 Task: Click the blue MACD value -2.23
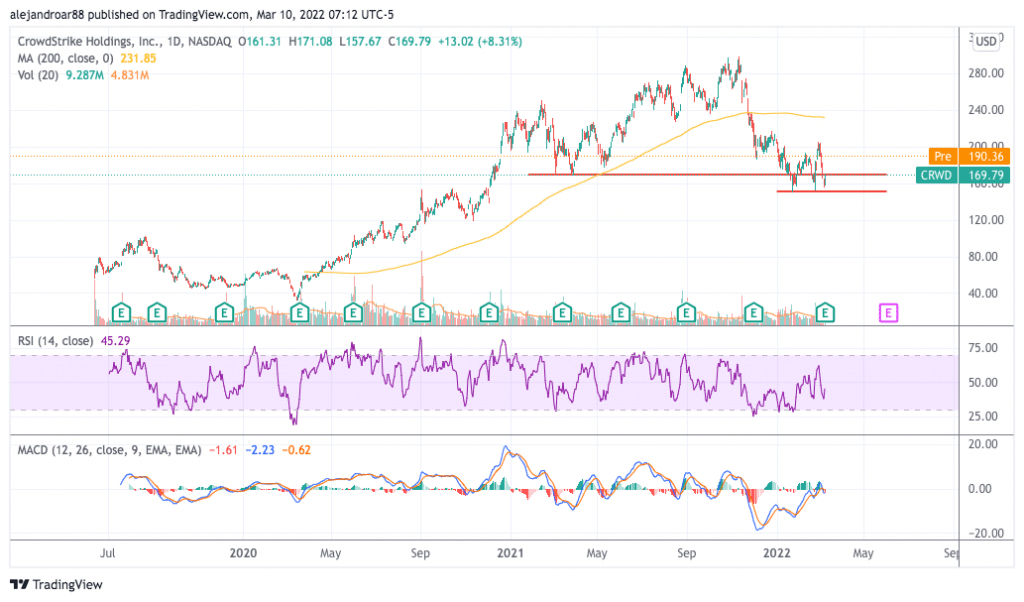260,450
